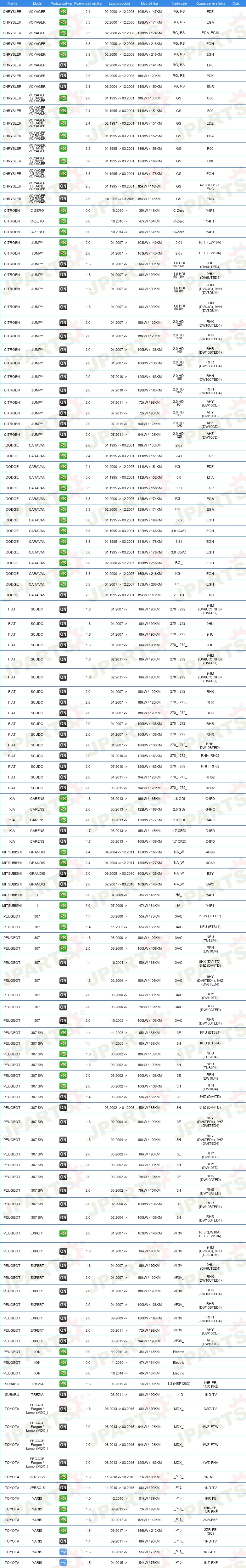Click '1KR-FE' engine code in Yaris row

pos(210,1498)
